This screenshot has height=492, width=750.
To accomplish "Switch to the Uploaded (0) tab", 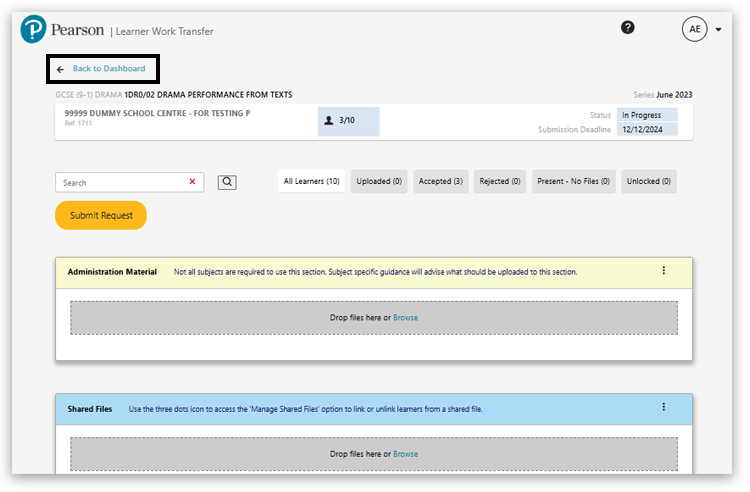I will pyautogui.click(x=379, y=181).
